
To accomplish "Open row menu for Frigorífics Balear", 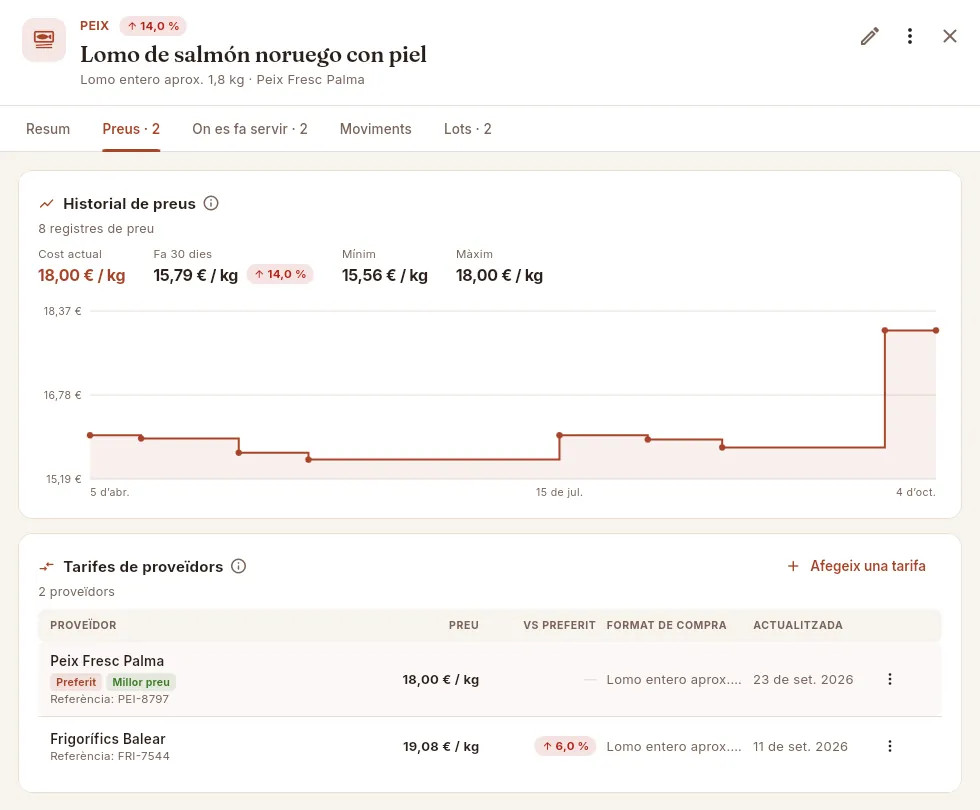I will (890, 746).
